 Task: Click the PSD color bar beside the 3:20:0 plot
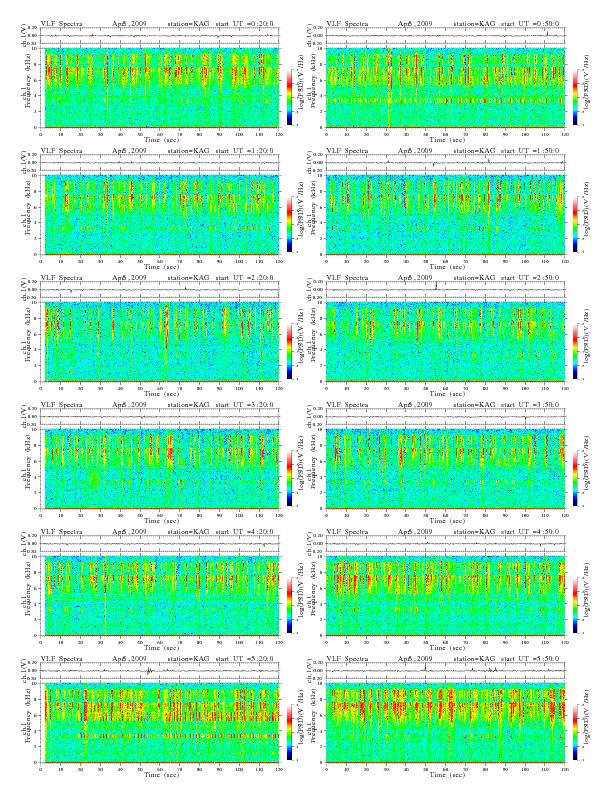(289, 478)
